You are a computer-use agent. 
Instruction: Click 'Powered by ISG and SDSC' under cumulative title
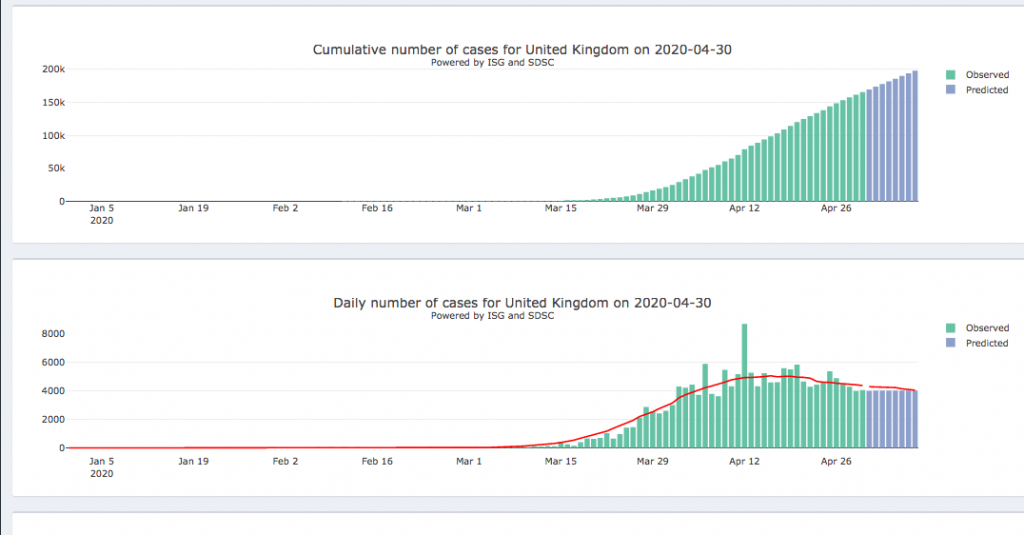492,62
